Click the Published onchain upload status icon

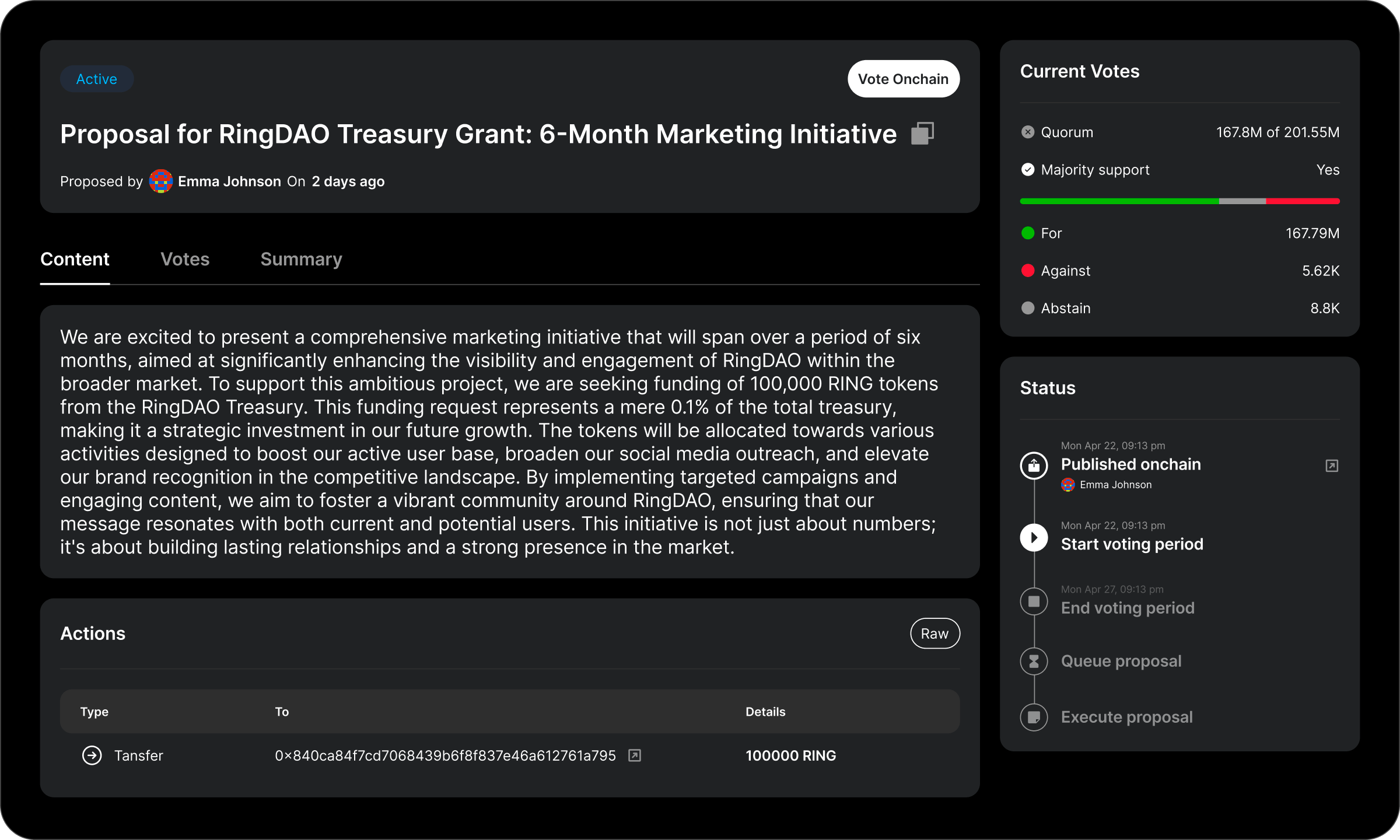click(1034, 466)
